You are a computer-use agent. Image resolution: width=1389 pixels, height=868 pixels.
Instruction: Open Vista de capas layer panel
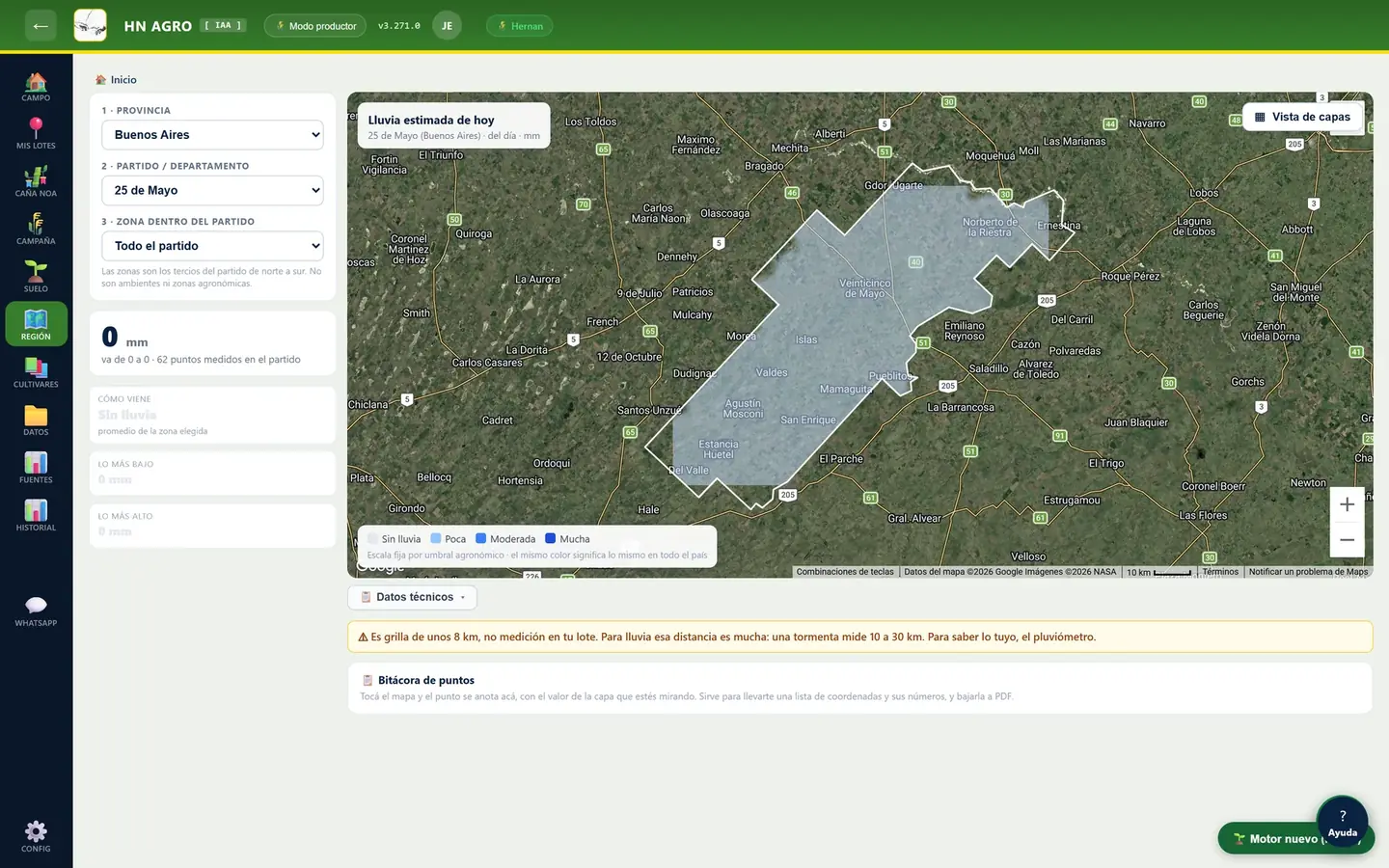point(1302,117)
